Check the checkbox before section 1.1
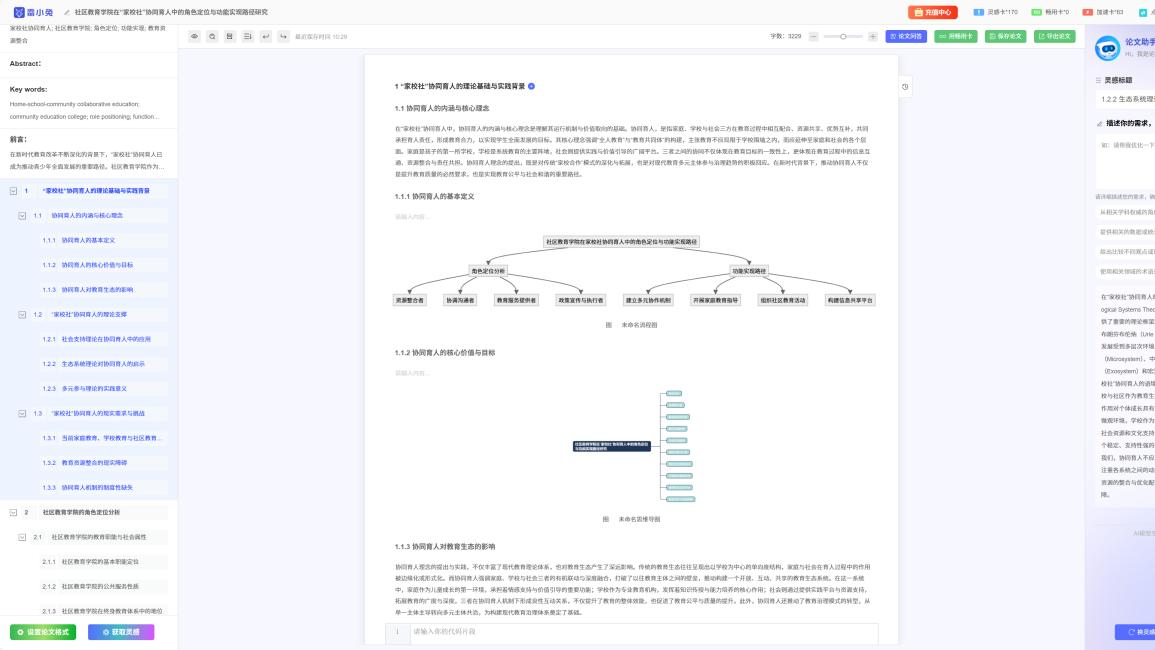 pyautogui.click(x=23, y=216)
